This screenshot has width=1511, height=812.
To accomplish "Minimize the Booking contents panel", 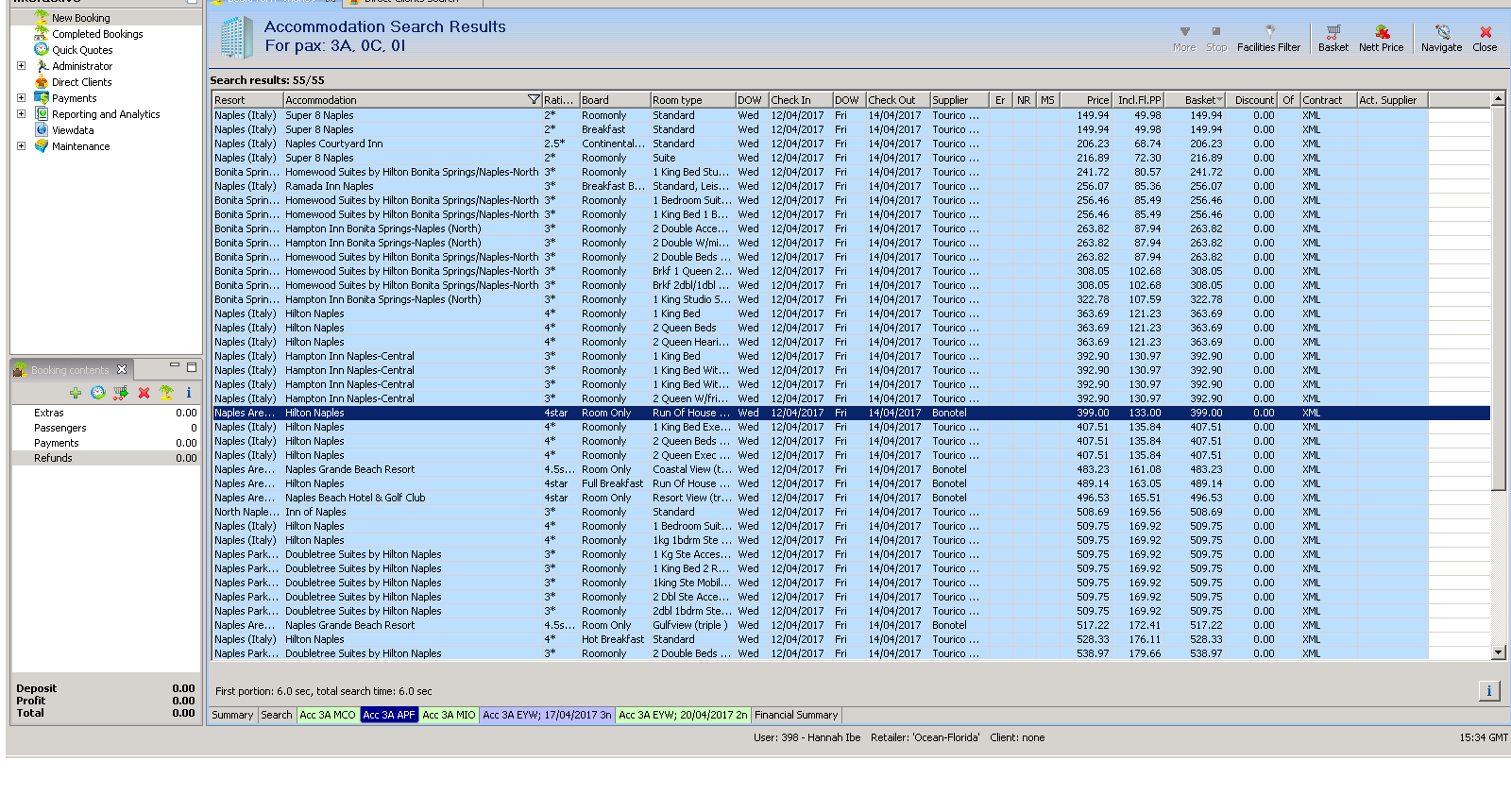I will 175,366.
